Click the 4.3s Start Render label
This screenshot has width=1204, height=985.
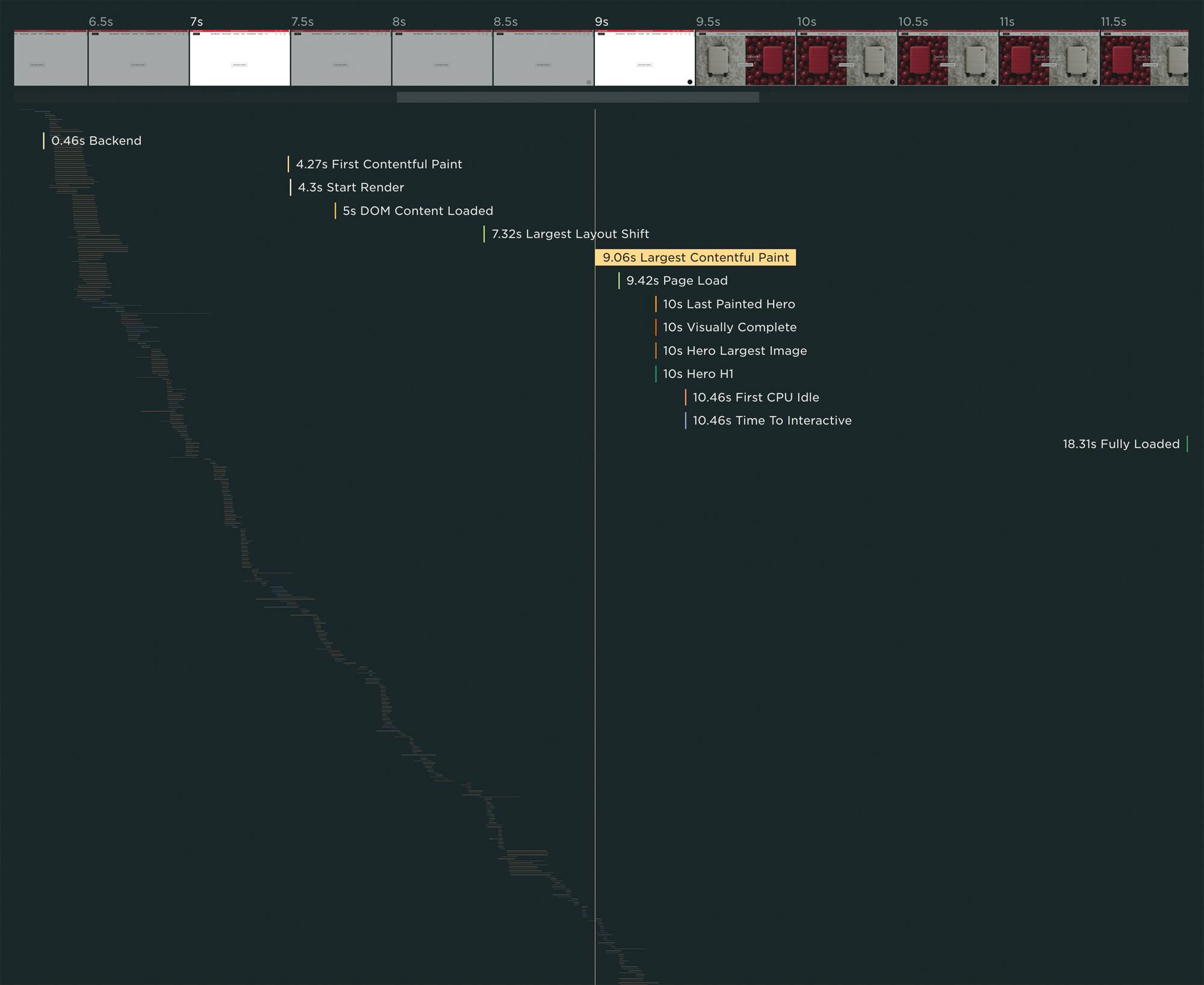(x=350, y=187)
